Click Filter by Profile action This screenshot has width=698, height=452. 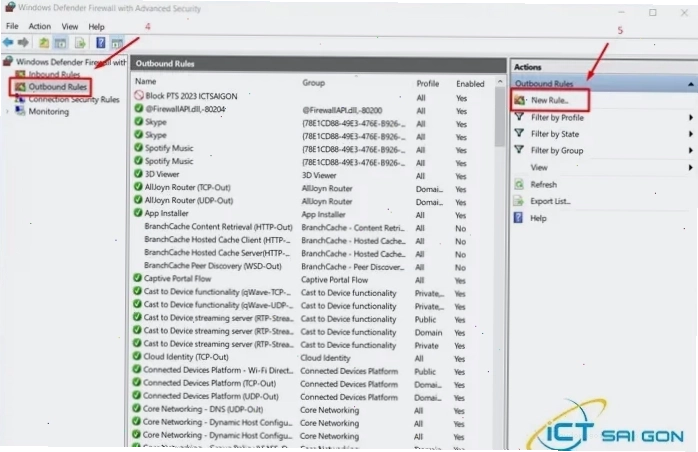tap(557, 118)
